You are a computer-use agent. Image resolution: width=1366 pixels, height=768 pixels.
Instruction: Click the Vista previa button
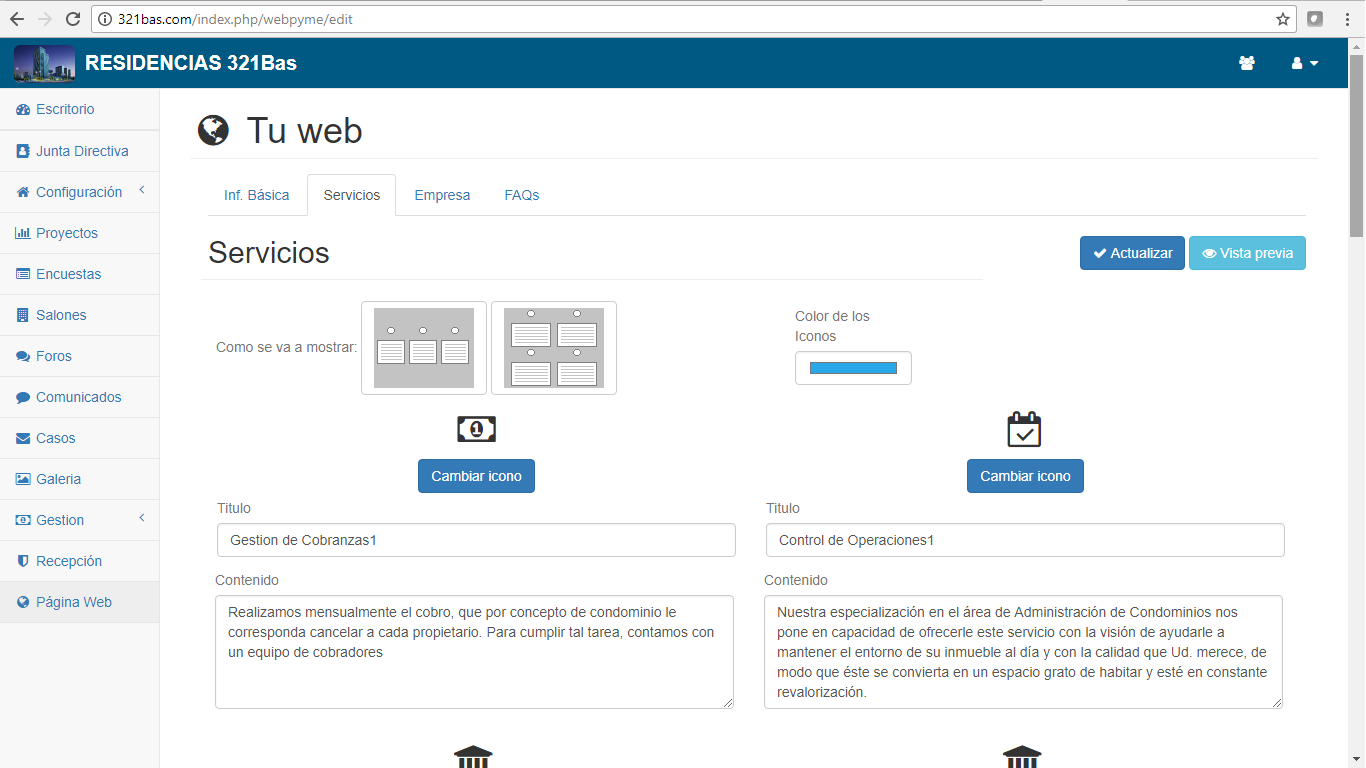click(1247, 253)
